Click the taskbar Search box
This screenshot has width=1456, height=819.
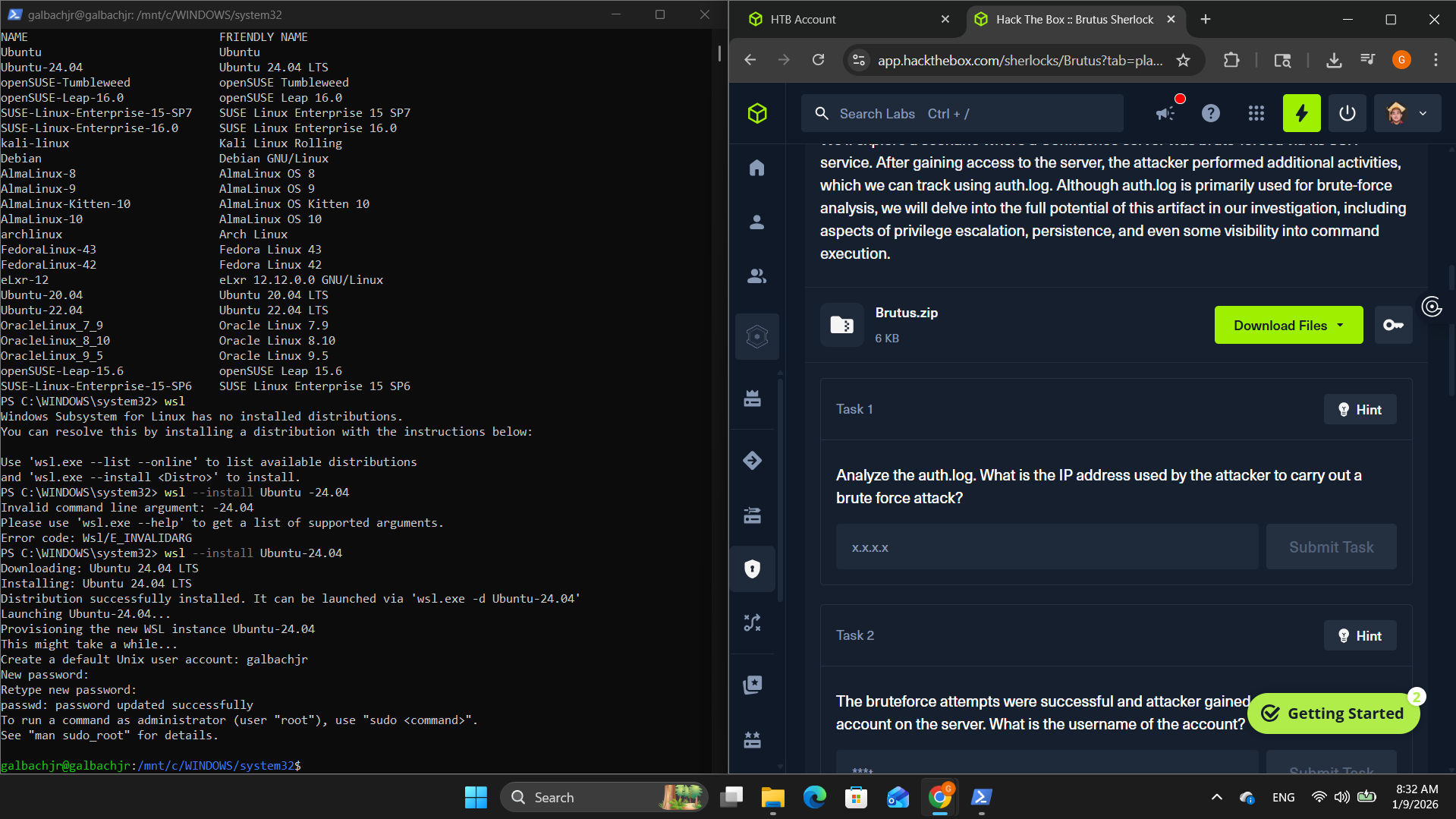(604, 797)
